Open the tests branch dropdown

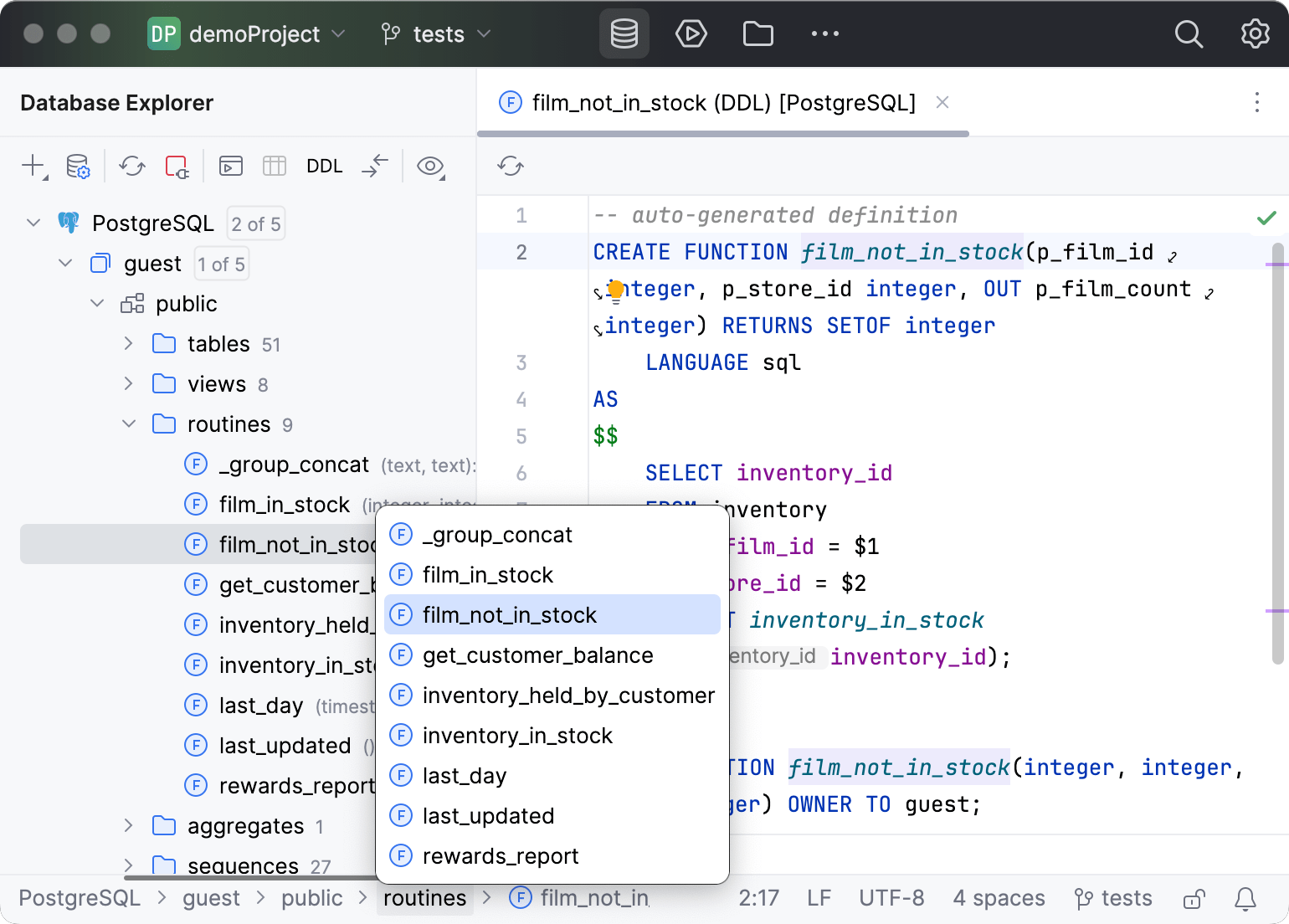click(x=434, y=33)
